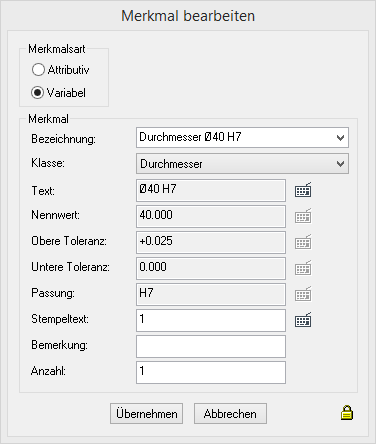Click the Anzahl input field
Image resolution: width=376 pixels, height=444 pixels.
[211, 372]
